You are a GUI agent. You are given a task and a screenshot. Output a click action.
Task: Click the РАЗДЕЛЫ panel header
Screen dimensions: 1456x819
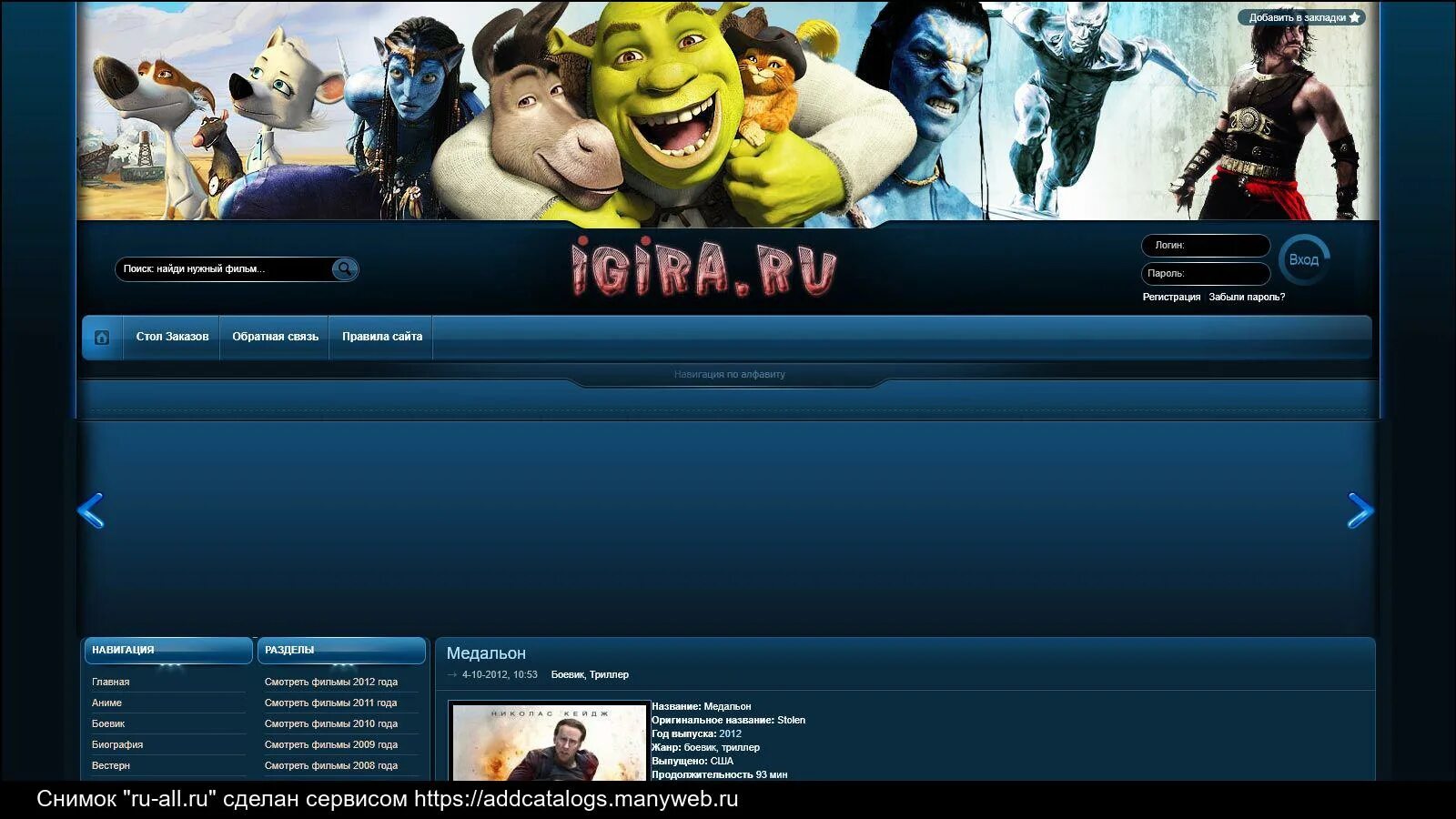[341, 651]
